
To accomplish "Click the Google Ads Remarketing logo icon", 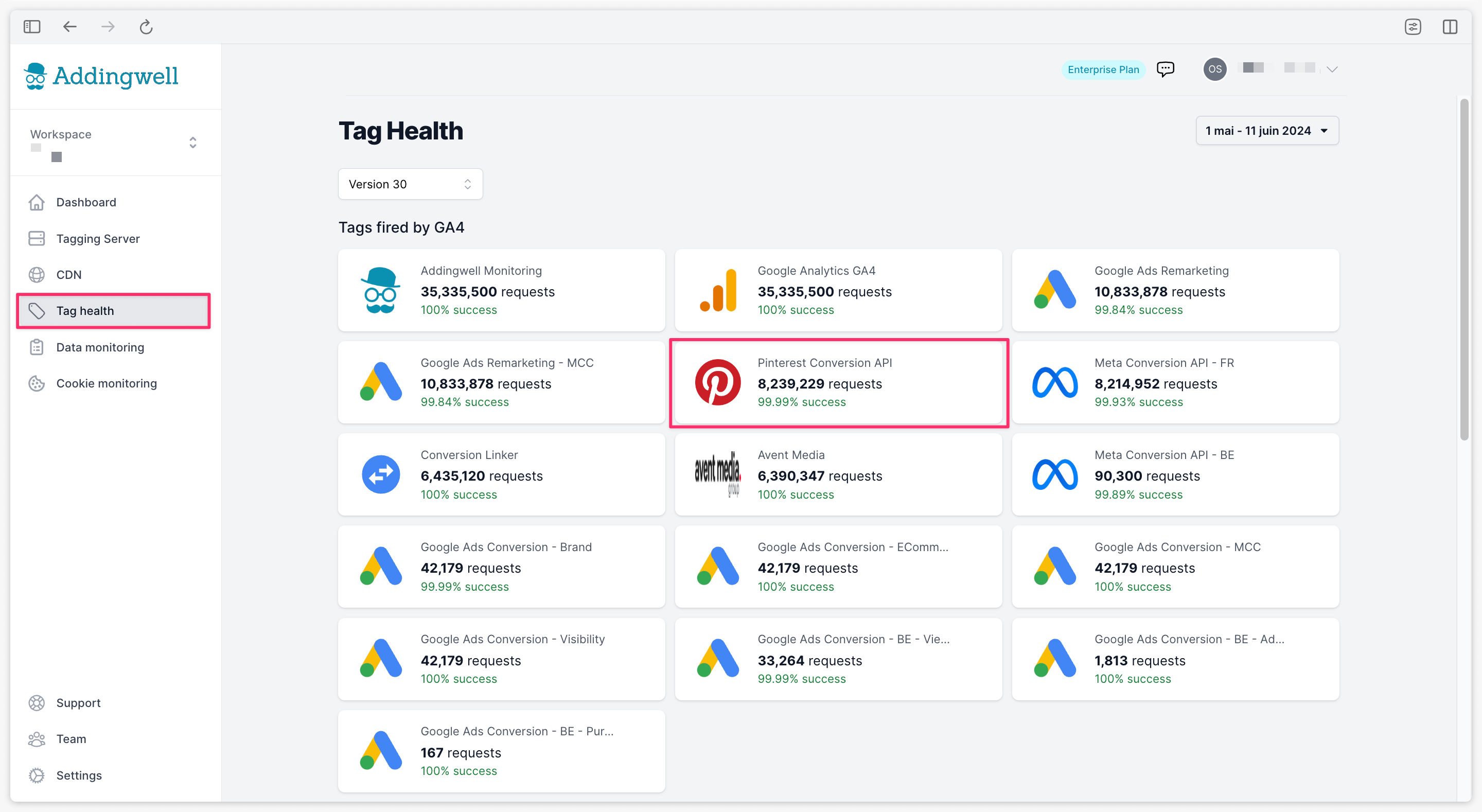I will coord(1054,290).
